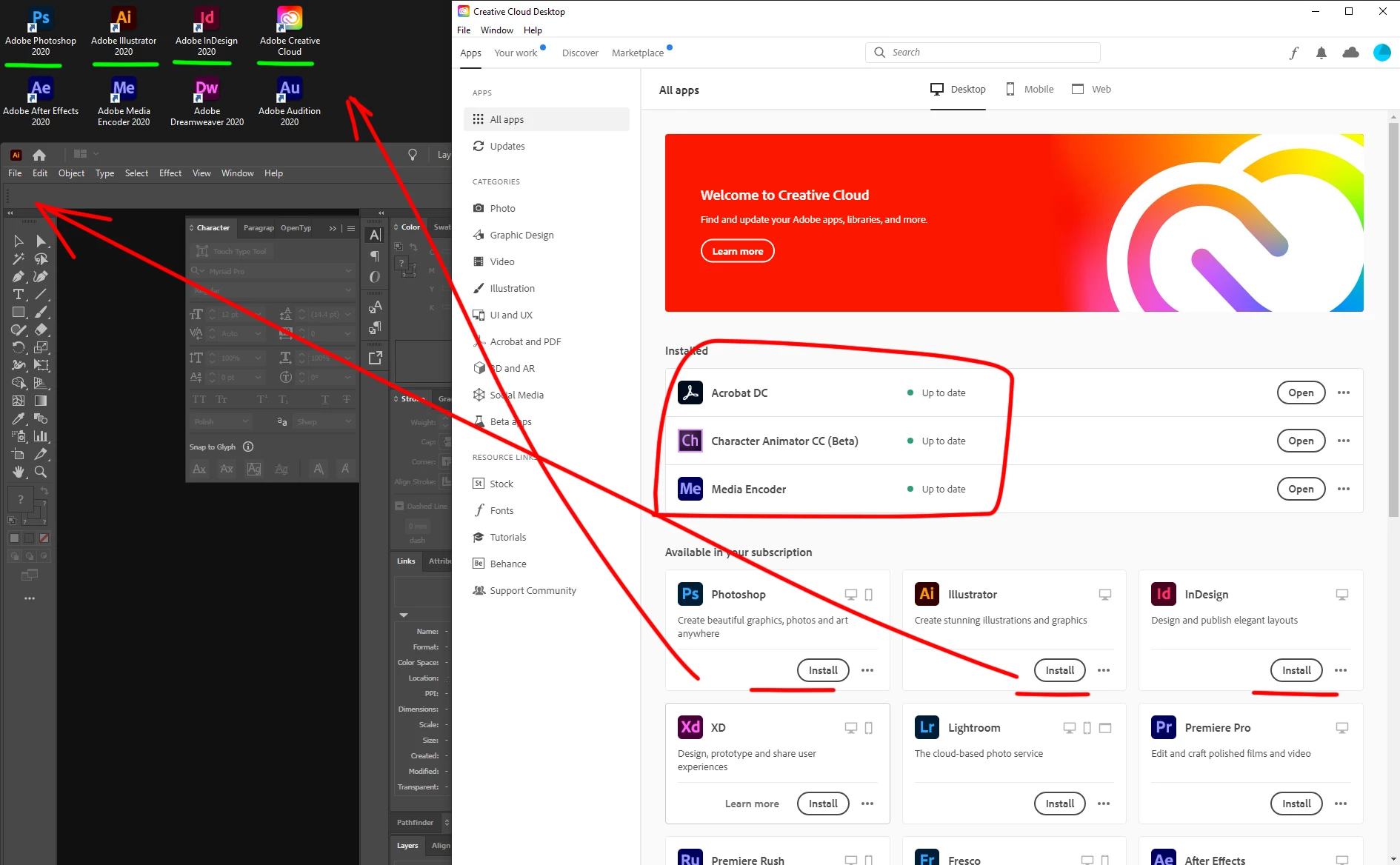Open Illustrator's Object menu
This screenshot has width=1400, height=865.
(x=71, y=173)
